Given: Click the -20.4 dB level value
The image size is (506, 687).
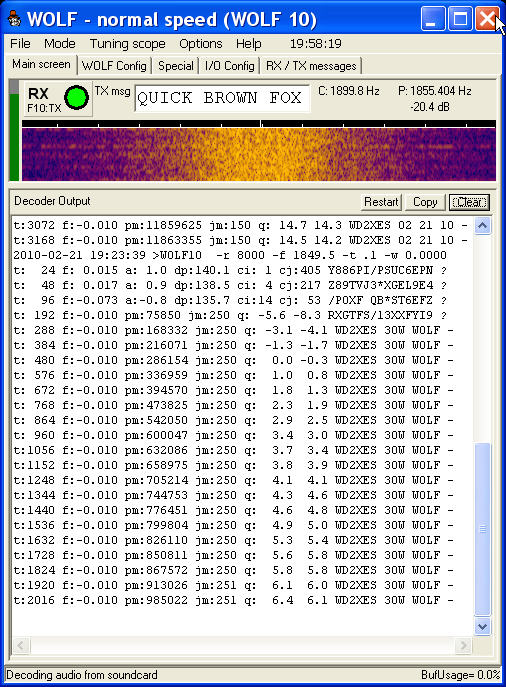Looking at the screenshot, I should 430,107.
